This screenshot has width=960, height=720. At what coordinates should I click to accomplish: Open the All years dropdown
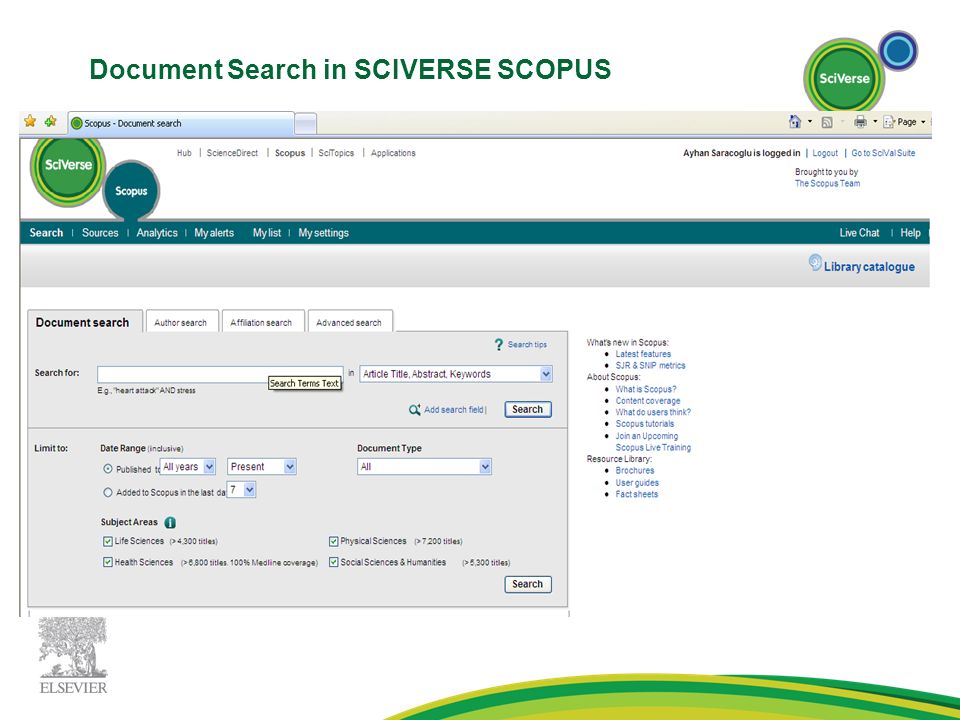point(187,467)
